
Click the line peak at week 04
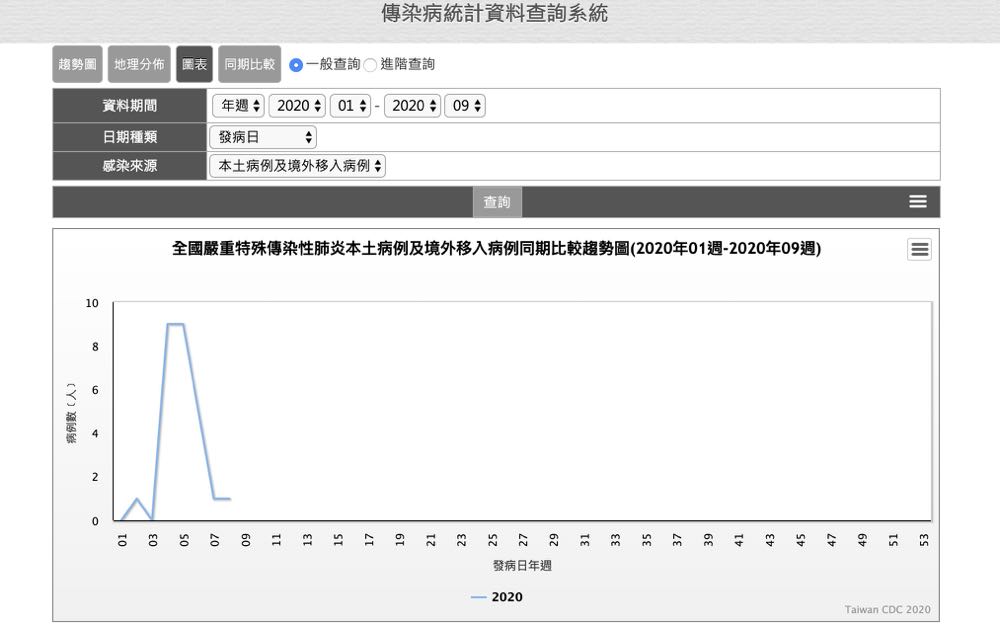pyautogui.click(x=168, y=324)
